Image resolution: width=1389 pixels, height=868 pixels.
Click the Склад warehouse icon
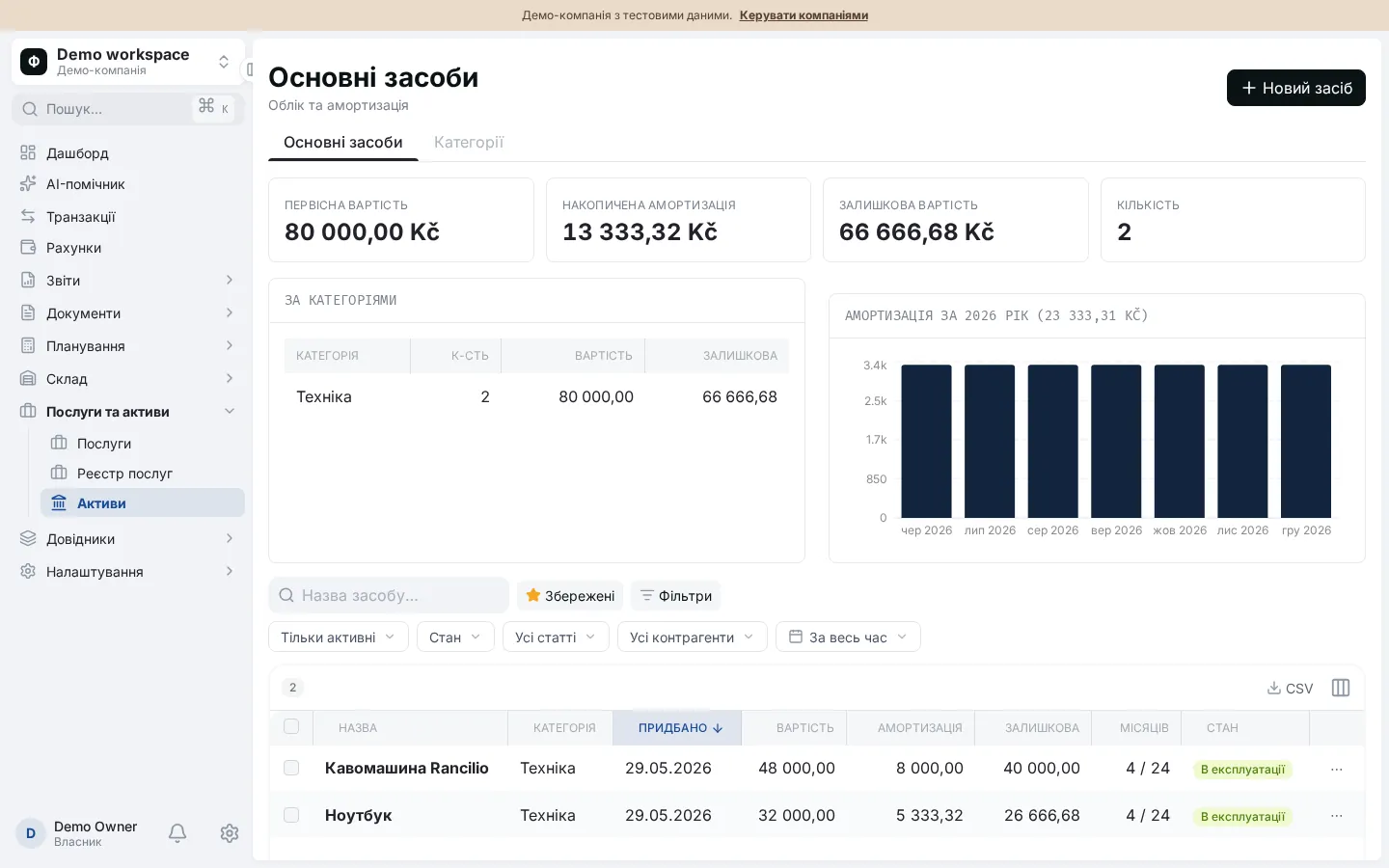(28, 379)
